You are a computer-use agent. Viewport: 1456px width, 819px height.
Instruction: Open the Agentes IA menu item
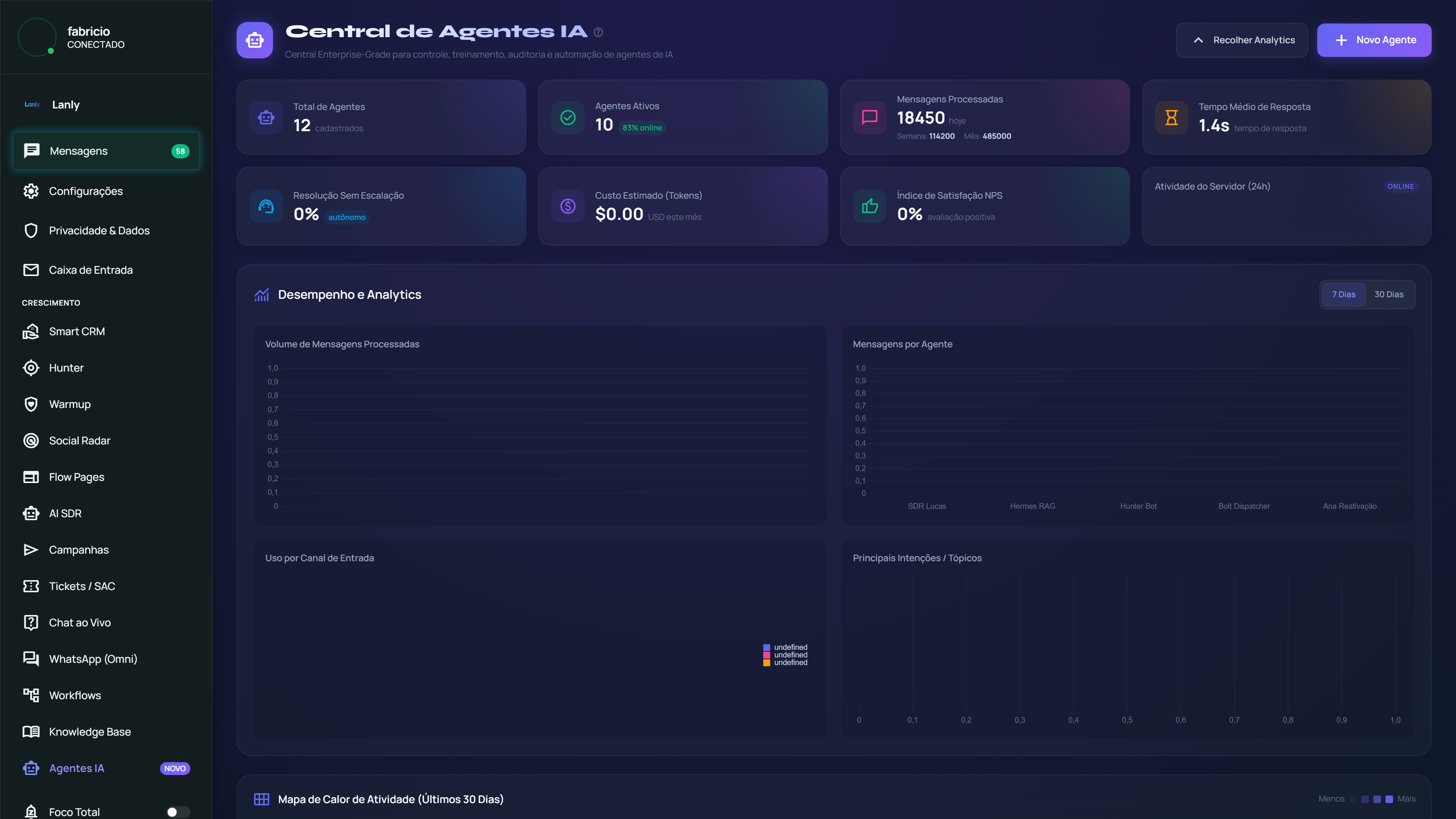coord(106,768)
